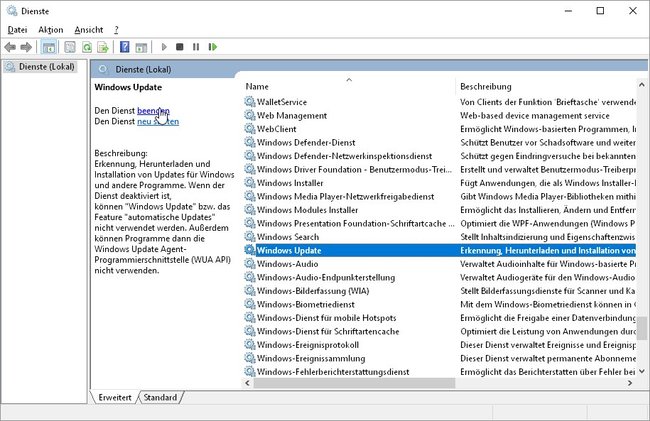Click the 'neu starten' link to restart the service
The height and width of the screenshot is (421, 650).
(158, 121)
